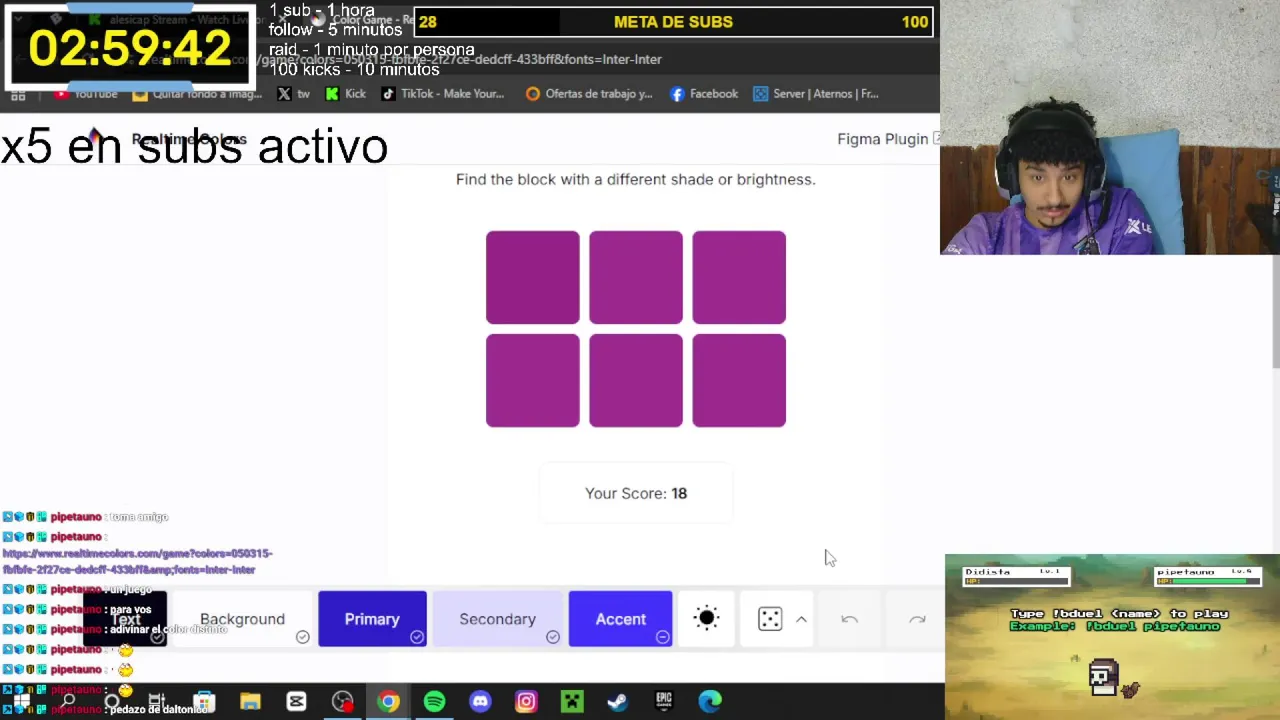Open Epic Games Launcher from the taskbar
This screenshot has width=1280, height=720.
664,702
